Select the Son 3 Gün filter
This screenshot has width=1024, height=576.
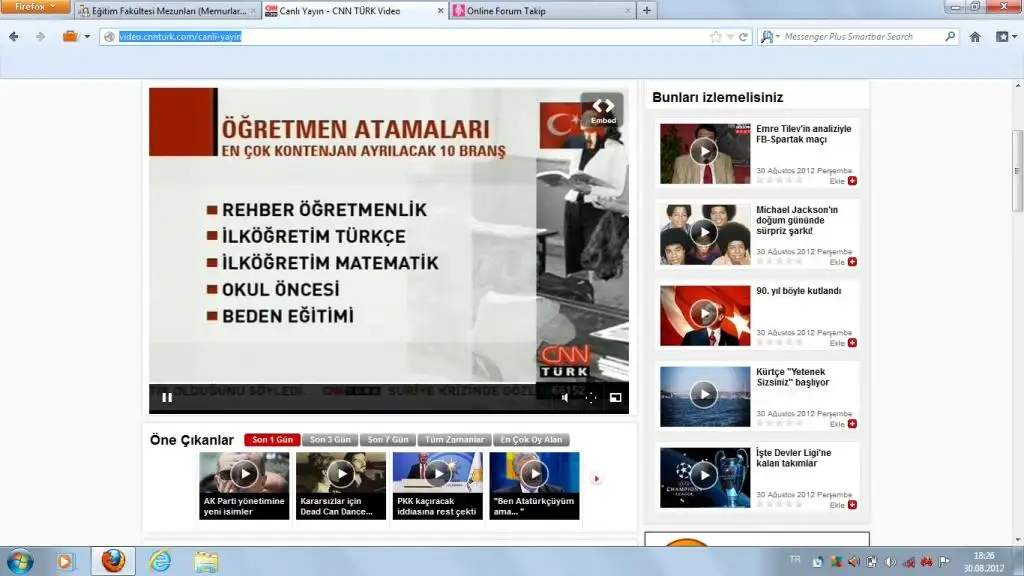pos(330,440)
